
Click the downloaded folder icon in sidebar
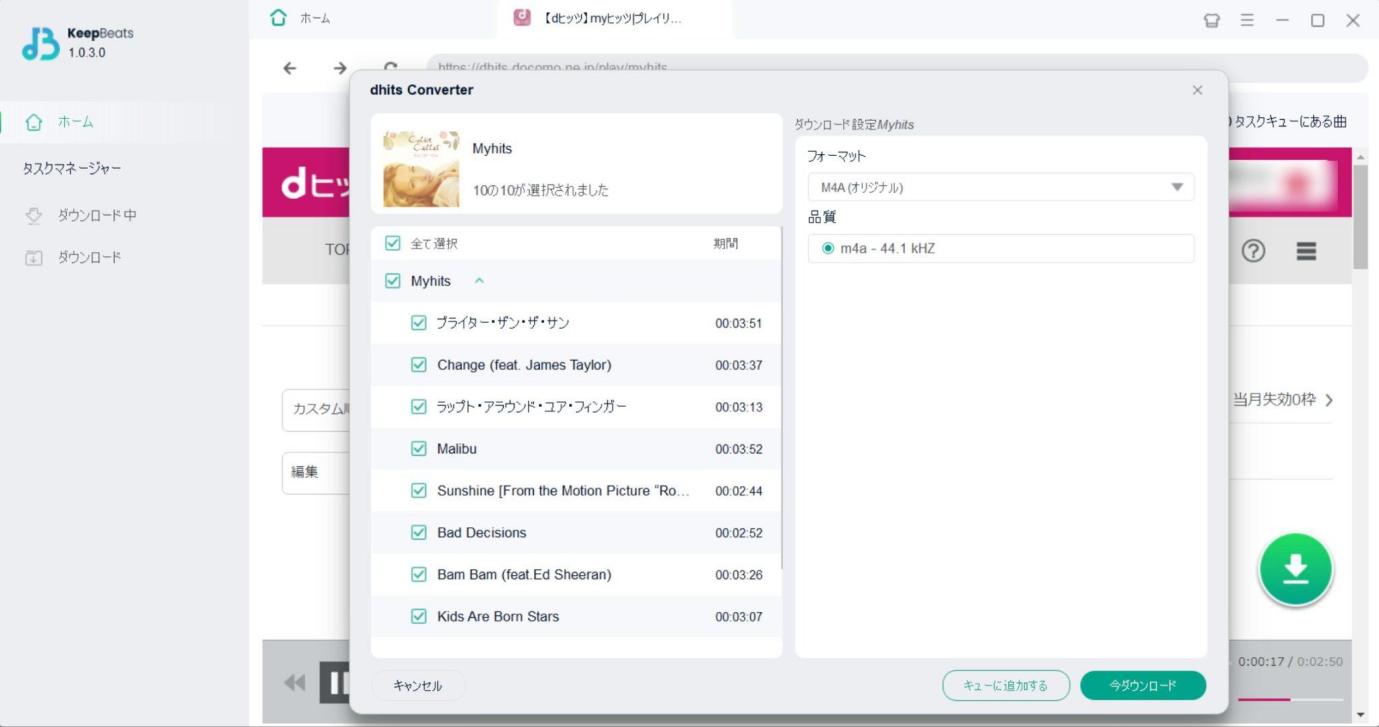(x=34, y=258)
